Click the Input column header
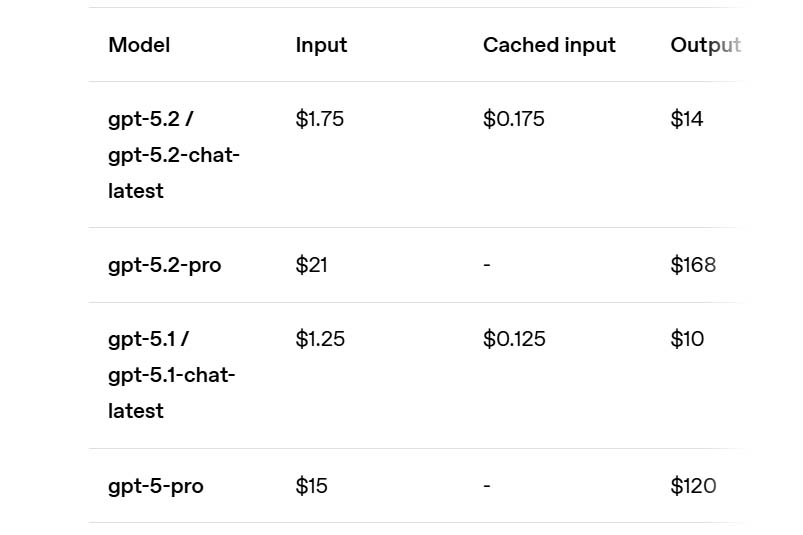 click(321, 45)
